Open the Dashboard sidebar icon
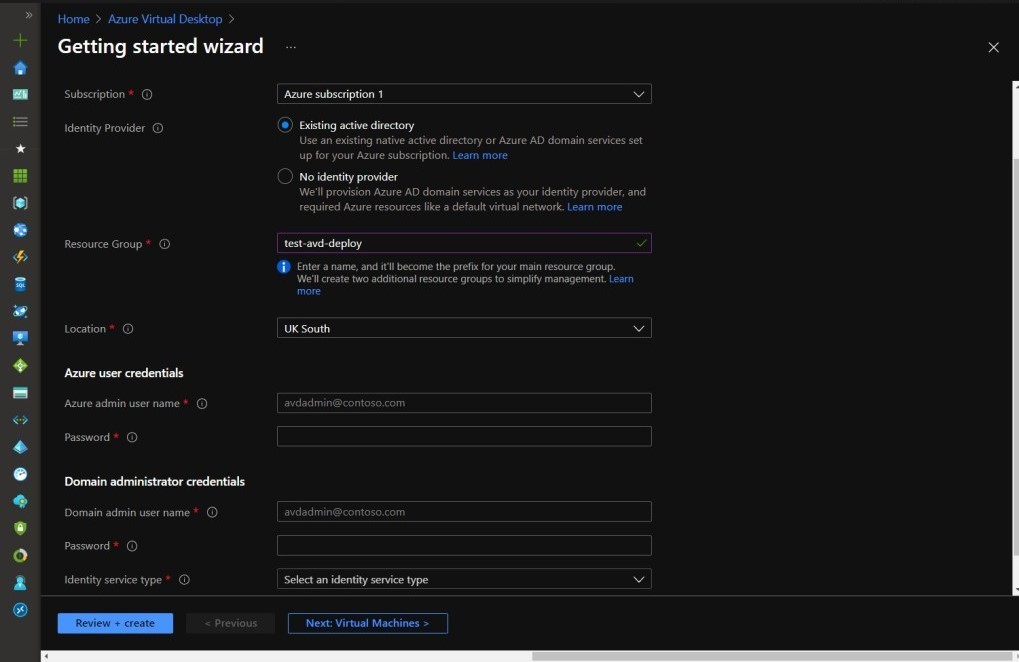 pyautogui.click(x=20, y=94)
